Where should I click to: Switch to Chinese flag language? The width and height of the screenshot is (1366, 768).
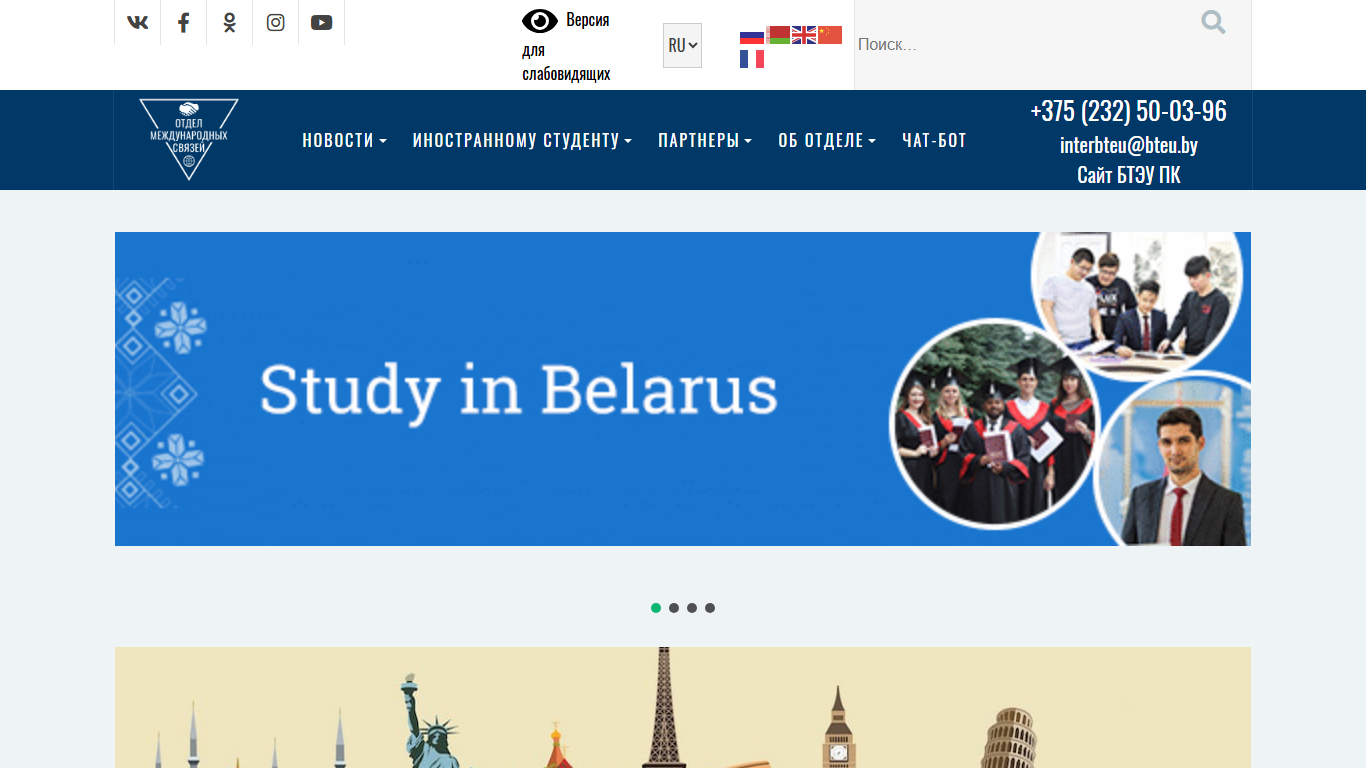coord(830,35)
